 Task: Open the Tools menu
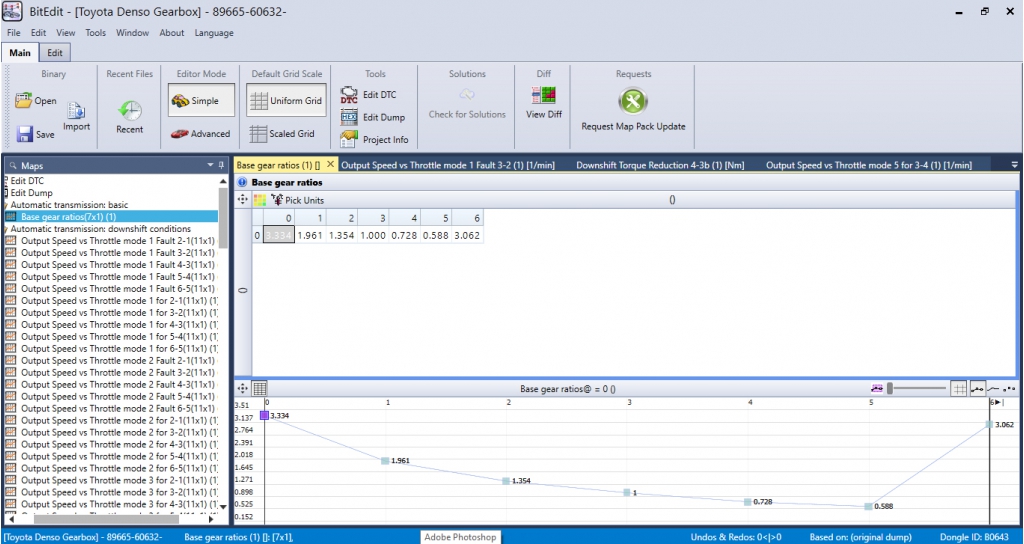pyautogui.click(x=95, y=33)
